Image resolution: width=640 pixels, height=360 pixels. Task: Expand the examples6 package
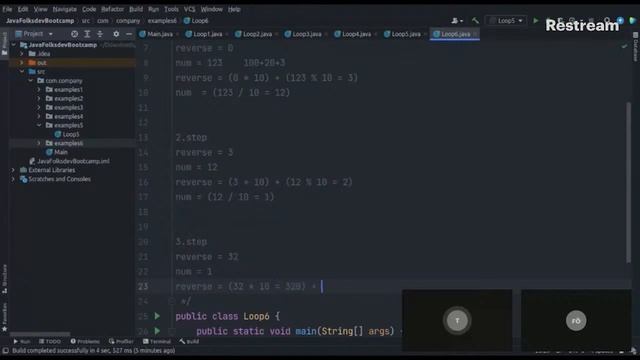(x=39, y=143)
